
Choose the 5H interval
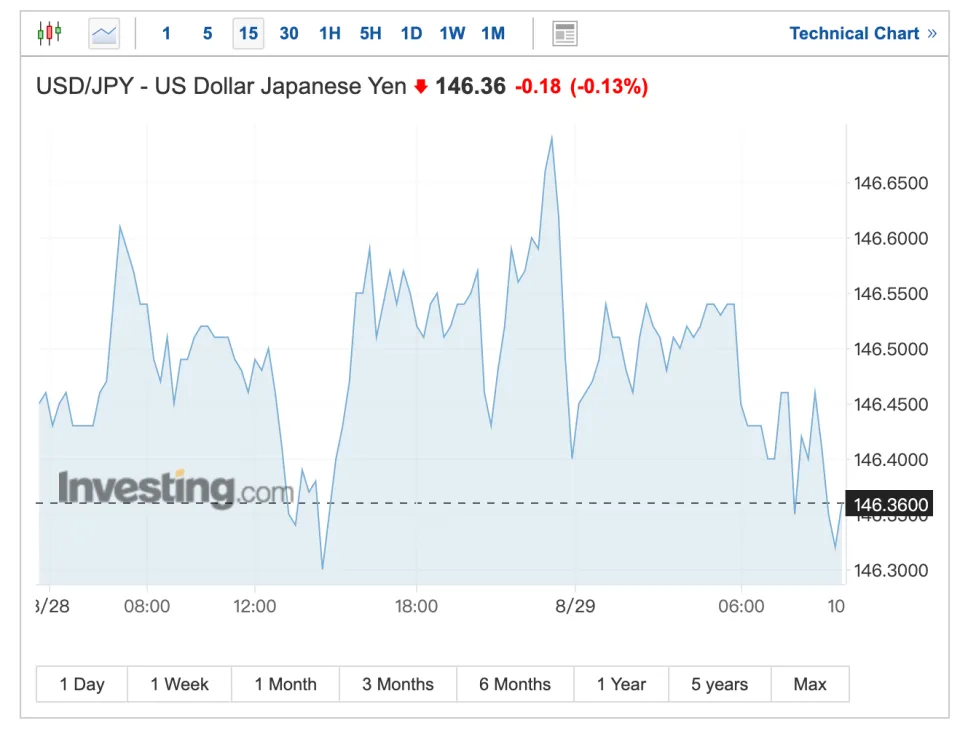pyautogui.click(x=370, y=33)
